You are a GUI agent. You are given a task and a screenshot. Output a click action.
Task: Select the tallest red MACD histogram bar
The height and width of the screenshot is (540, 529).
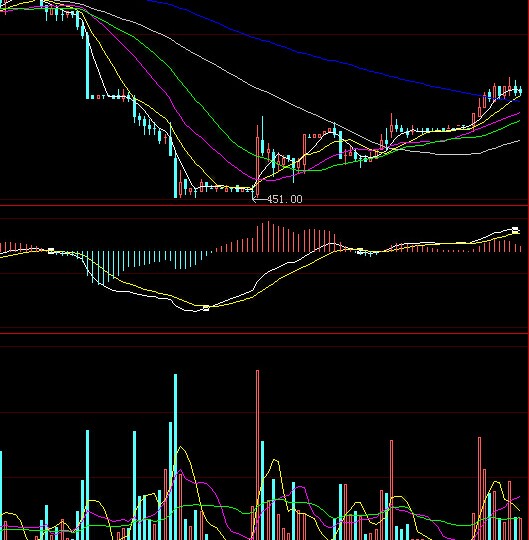(268, 237)
